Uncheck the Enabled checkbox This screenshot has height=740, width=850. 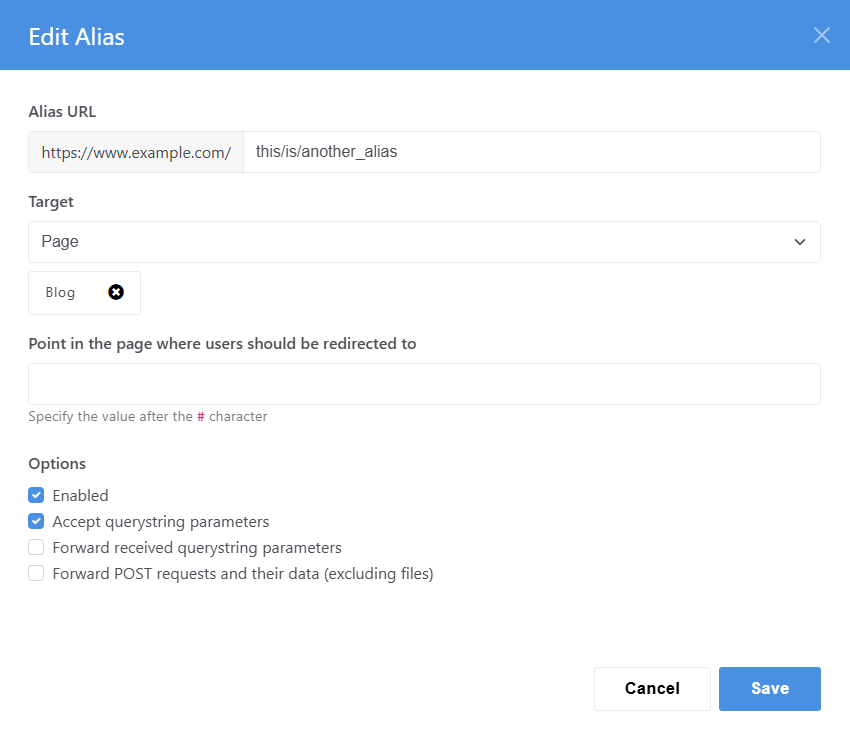click(x=36, y=495)
